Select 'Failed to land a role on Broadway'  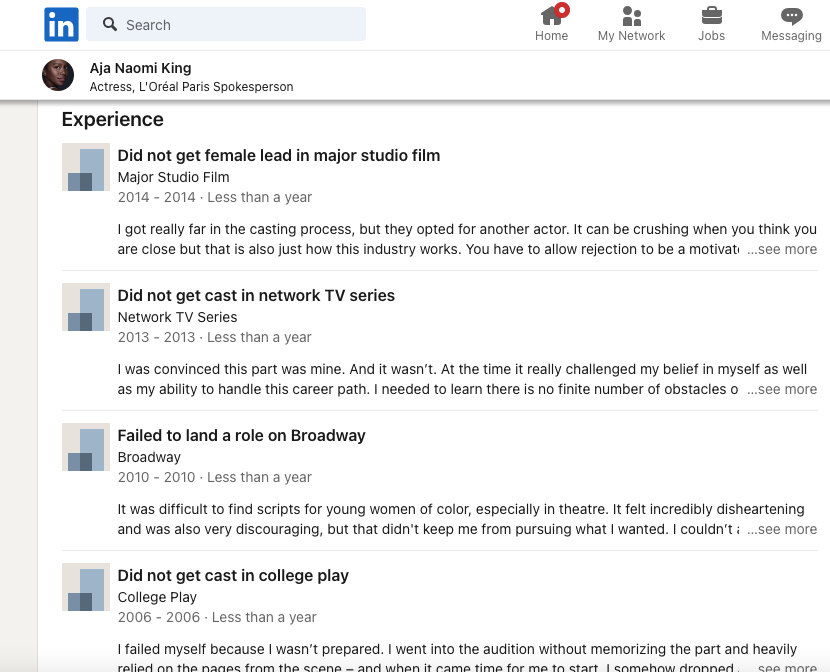coord(241,435)
